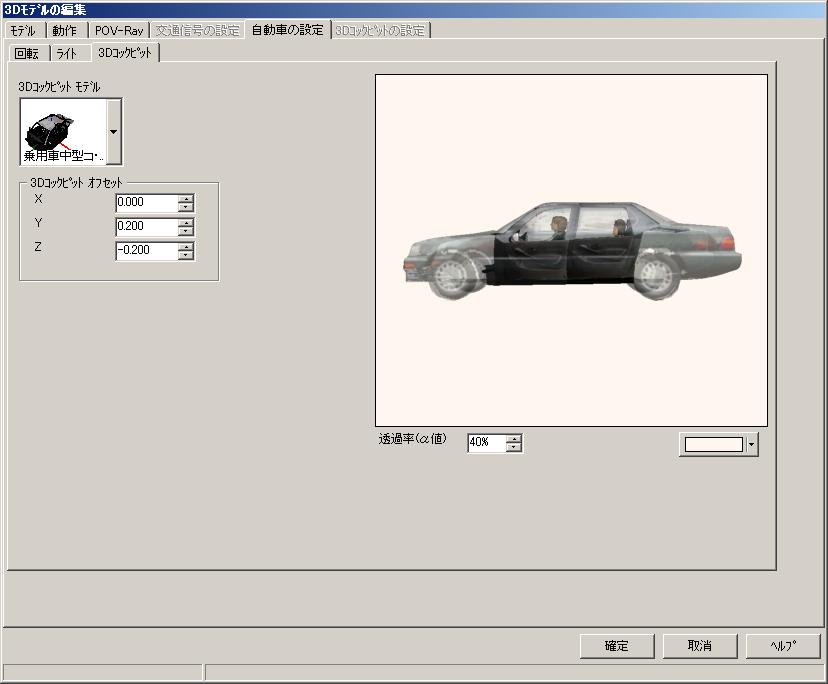Viewport: 828px width, 684px height.
Task: Open the ライト sub-tab
Action: (68, 53)
